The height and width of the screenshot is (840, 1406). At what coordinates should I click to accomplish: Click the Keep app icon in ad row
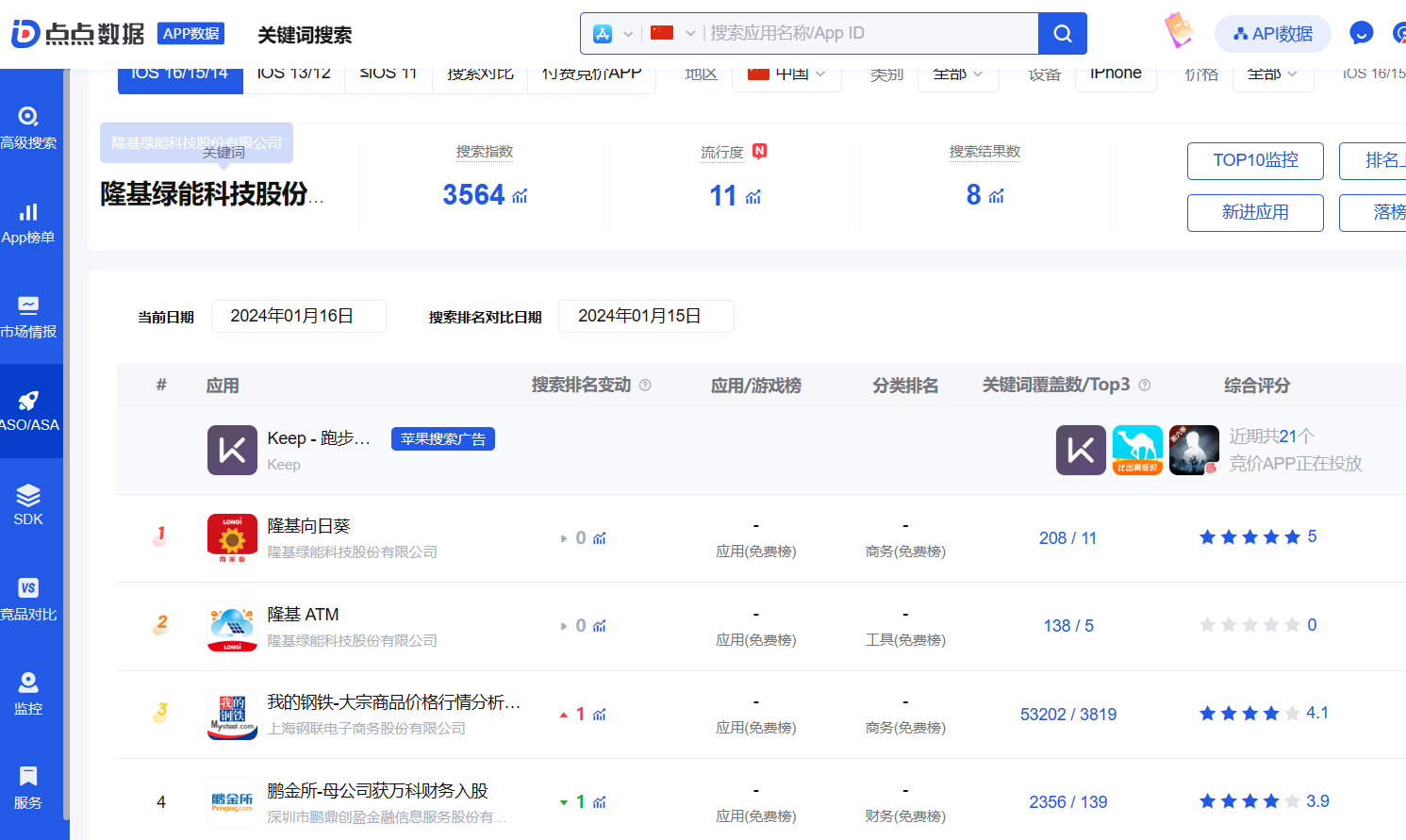click(232, 451)
